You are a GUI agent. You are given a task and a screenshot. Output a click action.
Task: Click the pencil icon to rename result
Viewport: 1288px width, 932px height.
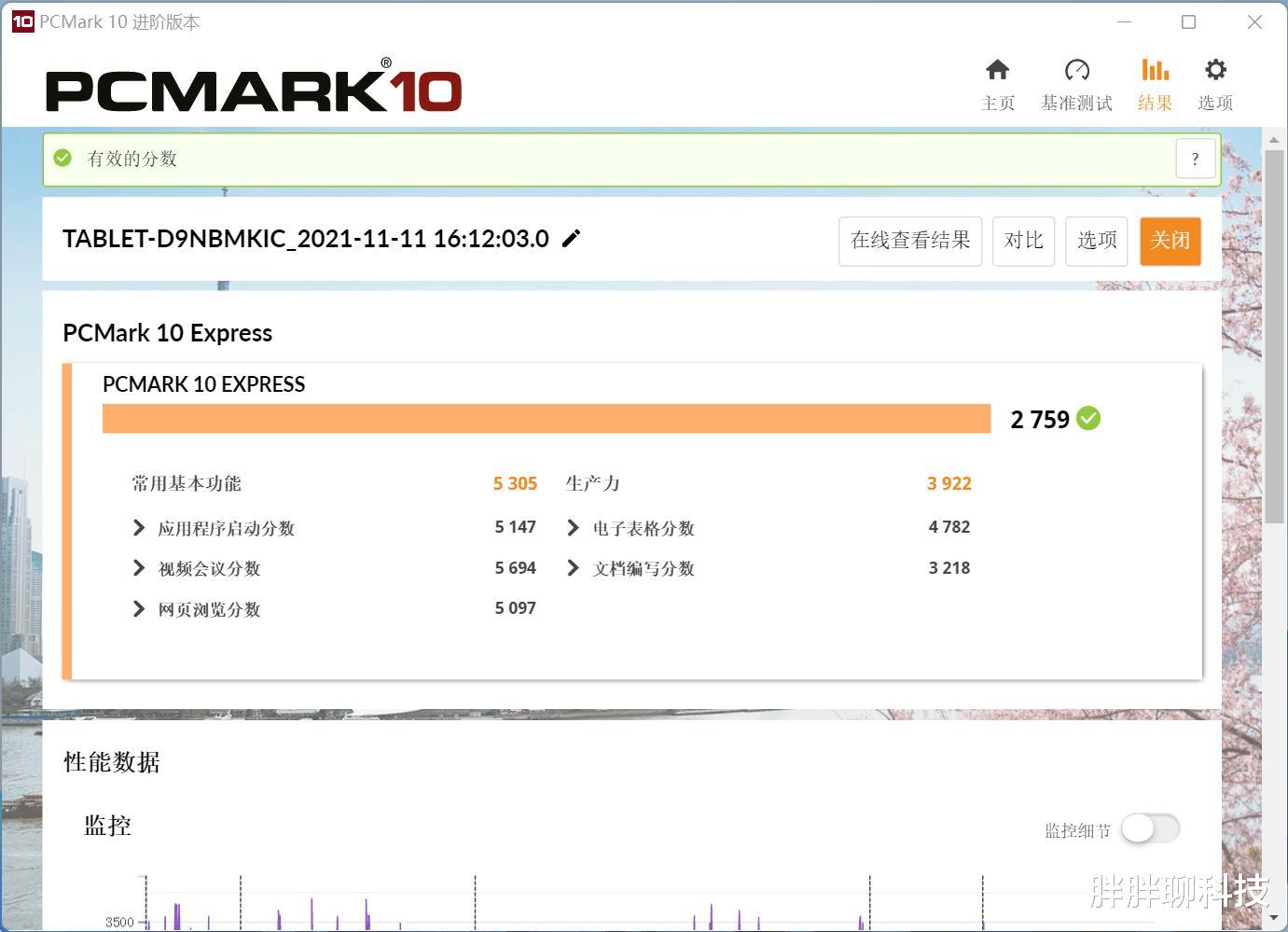click(x=571, y=239)
